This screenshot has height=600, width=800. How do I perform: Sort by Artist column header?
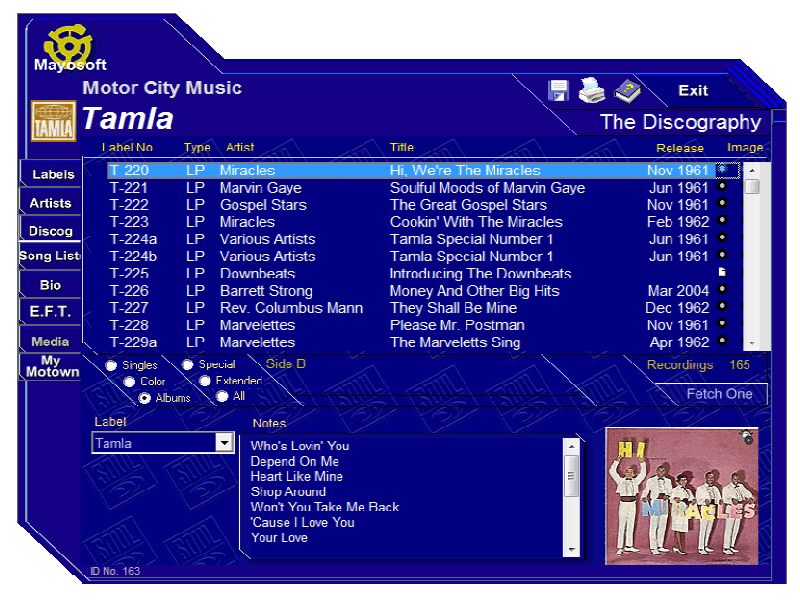point(240,147)
